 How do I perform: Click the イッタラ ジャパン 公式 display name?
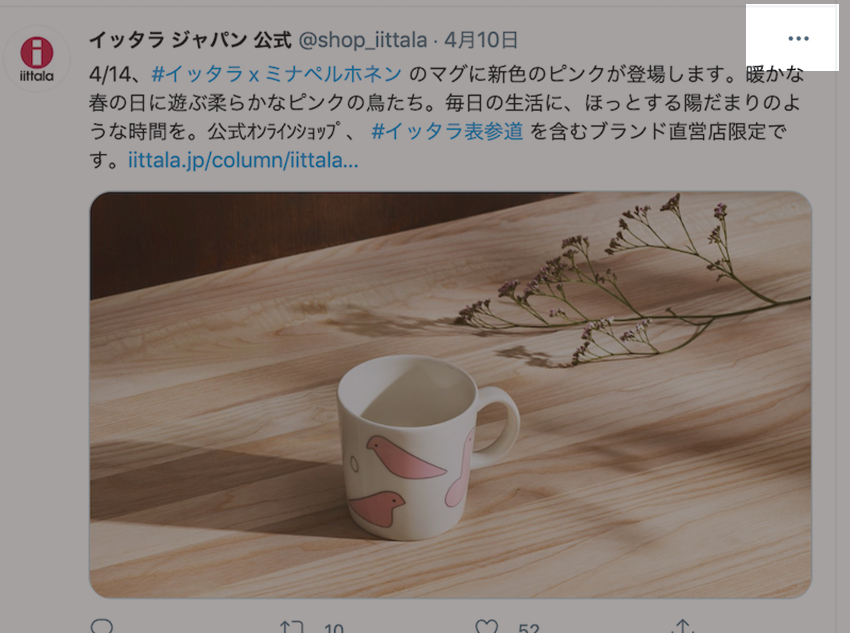click(190, 40)
